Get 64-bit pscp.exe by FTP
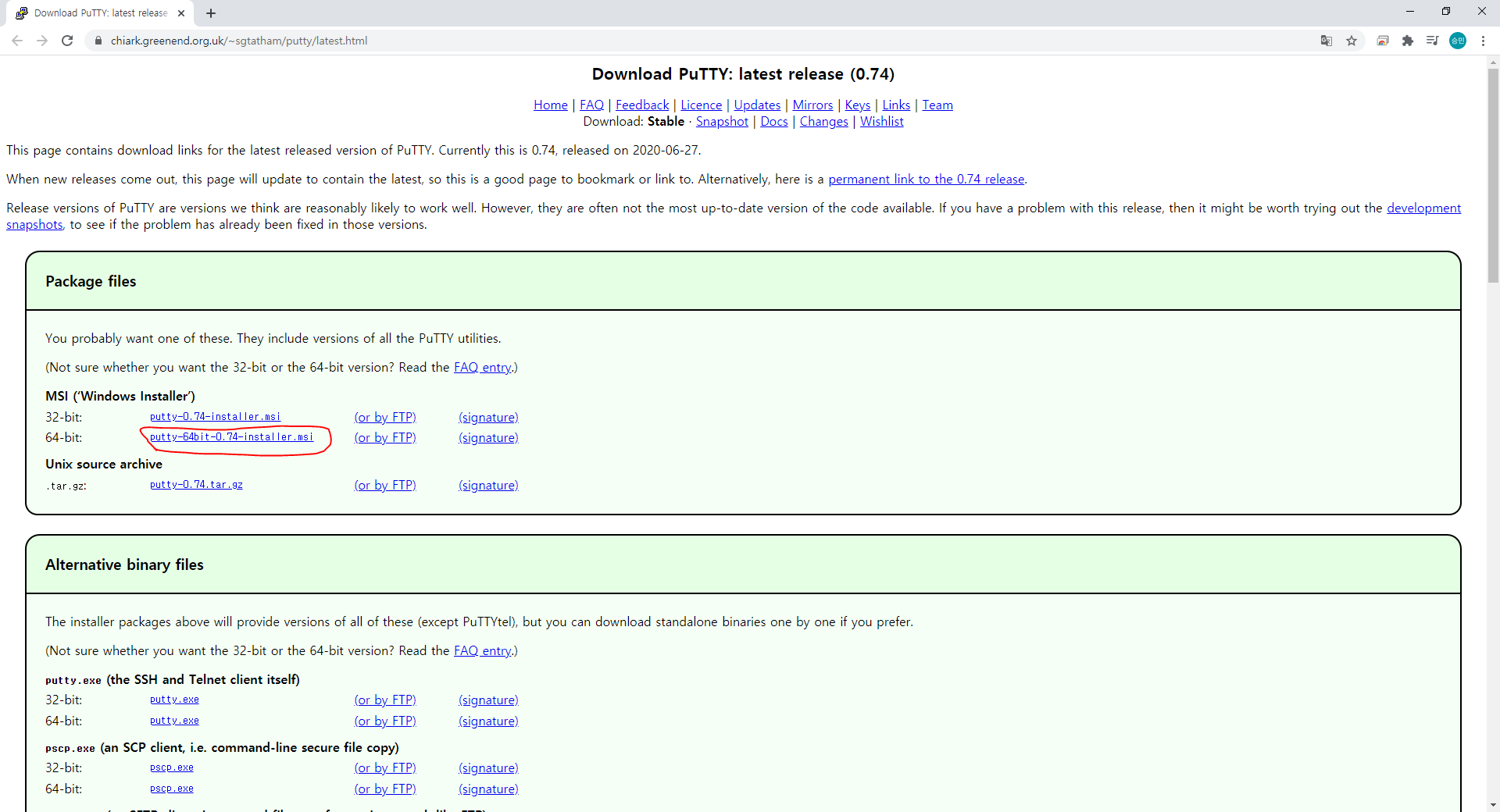The height and width of the screenshot is (812, 1500). [385, 789]
